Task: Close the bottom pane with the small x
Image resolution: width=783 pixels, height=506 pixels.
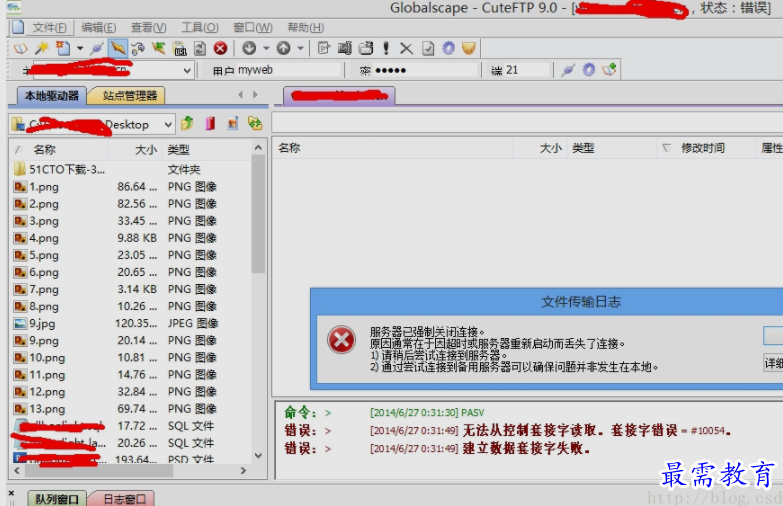Action: pyautogui.click(x=11, y=493)
